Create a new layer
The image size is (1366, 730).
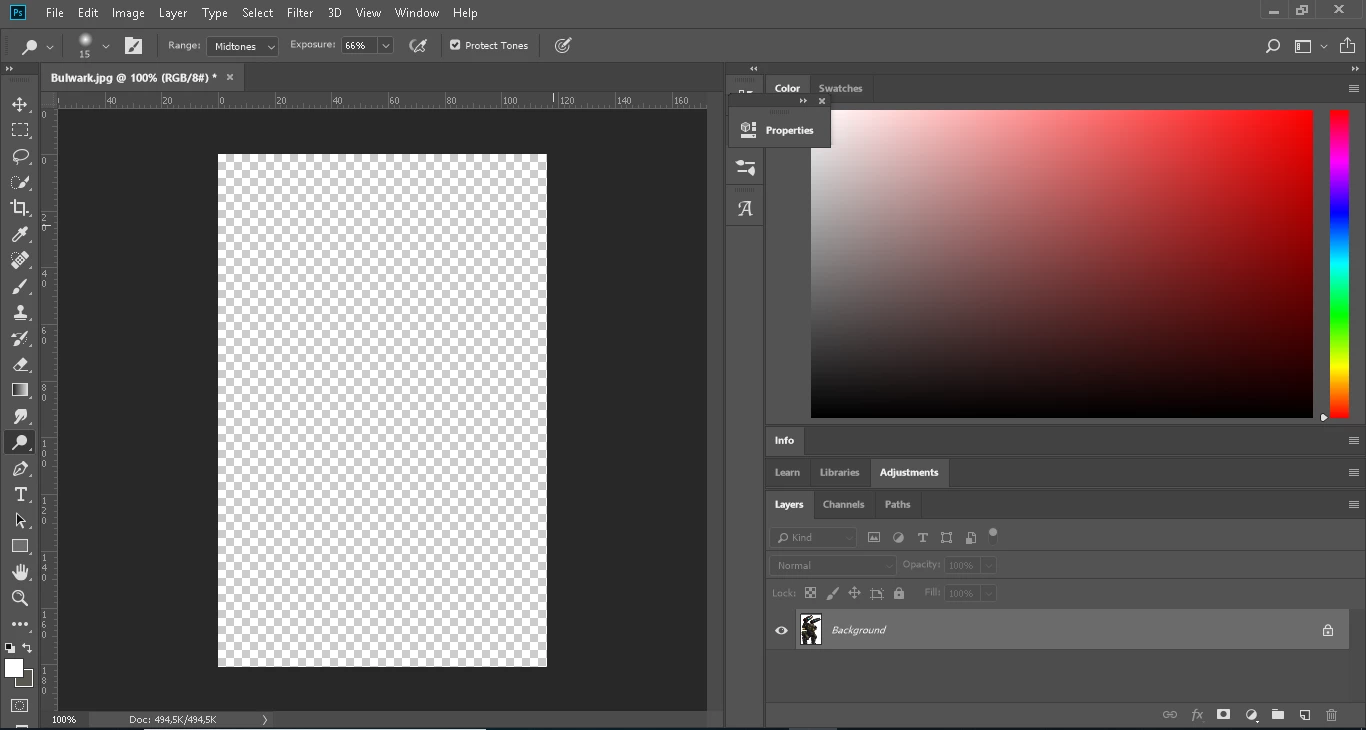(x=1305, y=715)
